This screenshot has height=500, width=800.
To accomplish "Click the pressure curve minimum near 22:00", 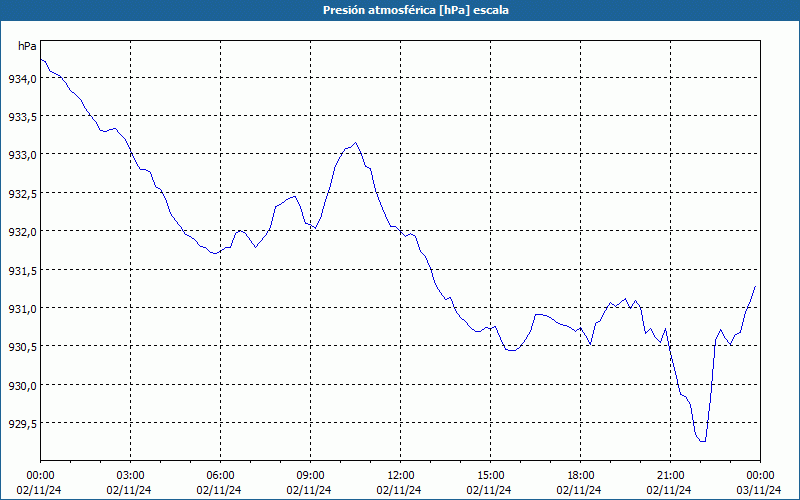I will 703,441.
